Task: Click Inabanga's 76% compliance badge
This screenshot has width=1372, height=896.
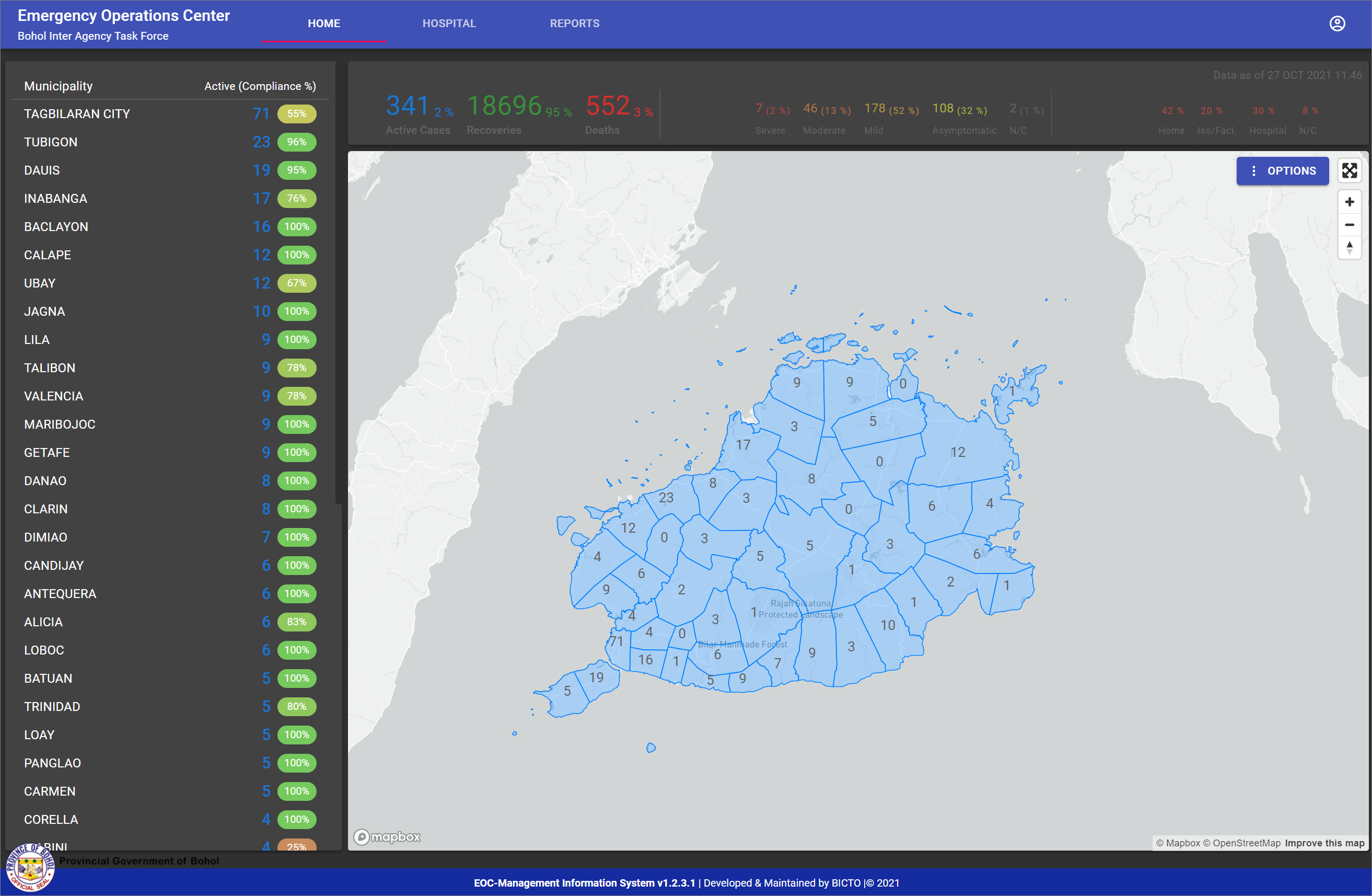Action: pyautogui.click(x=296, y=199)
